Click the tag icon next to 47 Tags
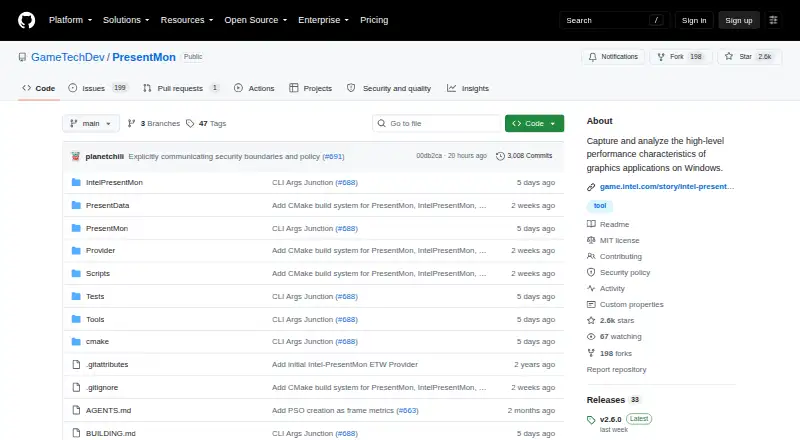 (x=190, y=124)
